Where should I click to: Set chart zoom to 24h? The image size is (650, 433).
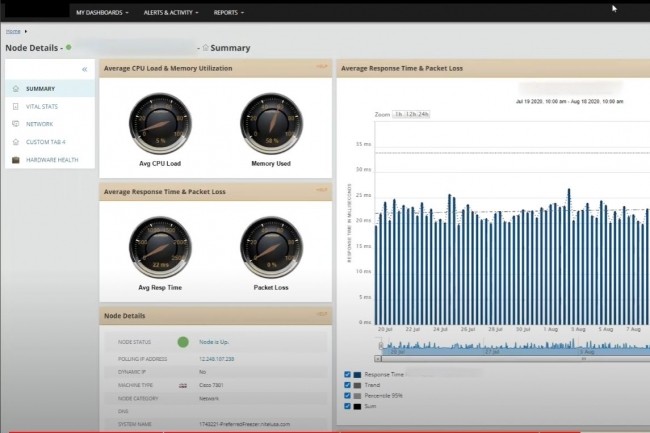tap(424, 115)
